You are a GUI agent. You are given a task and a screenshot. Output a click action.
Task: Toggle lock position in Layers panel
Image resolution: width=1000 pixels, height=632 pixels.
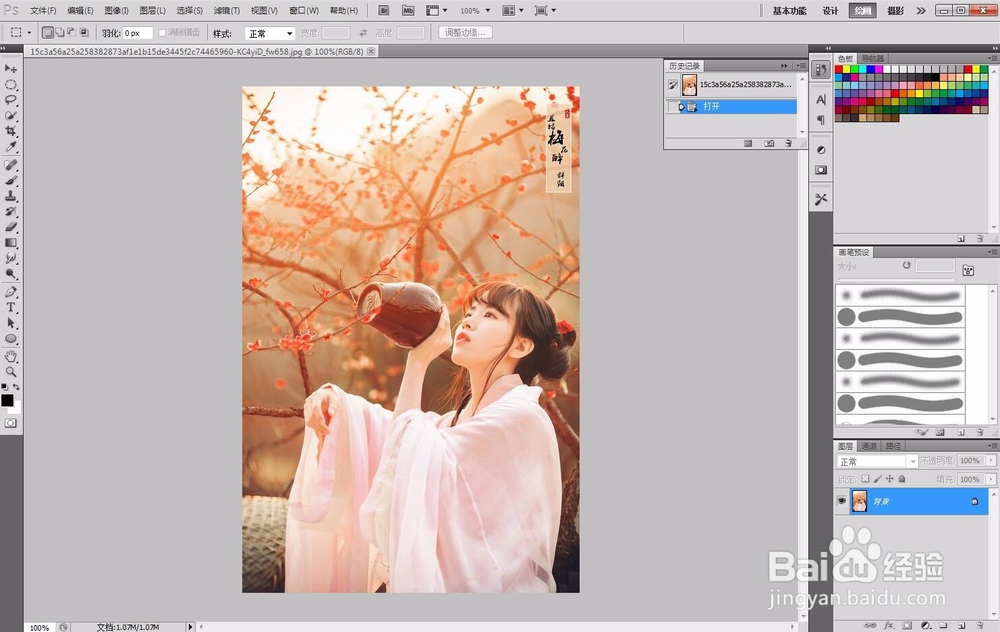(890, 478)
